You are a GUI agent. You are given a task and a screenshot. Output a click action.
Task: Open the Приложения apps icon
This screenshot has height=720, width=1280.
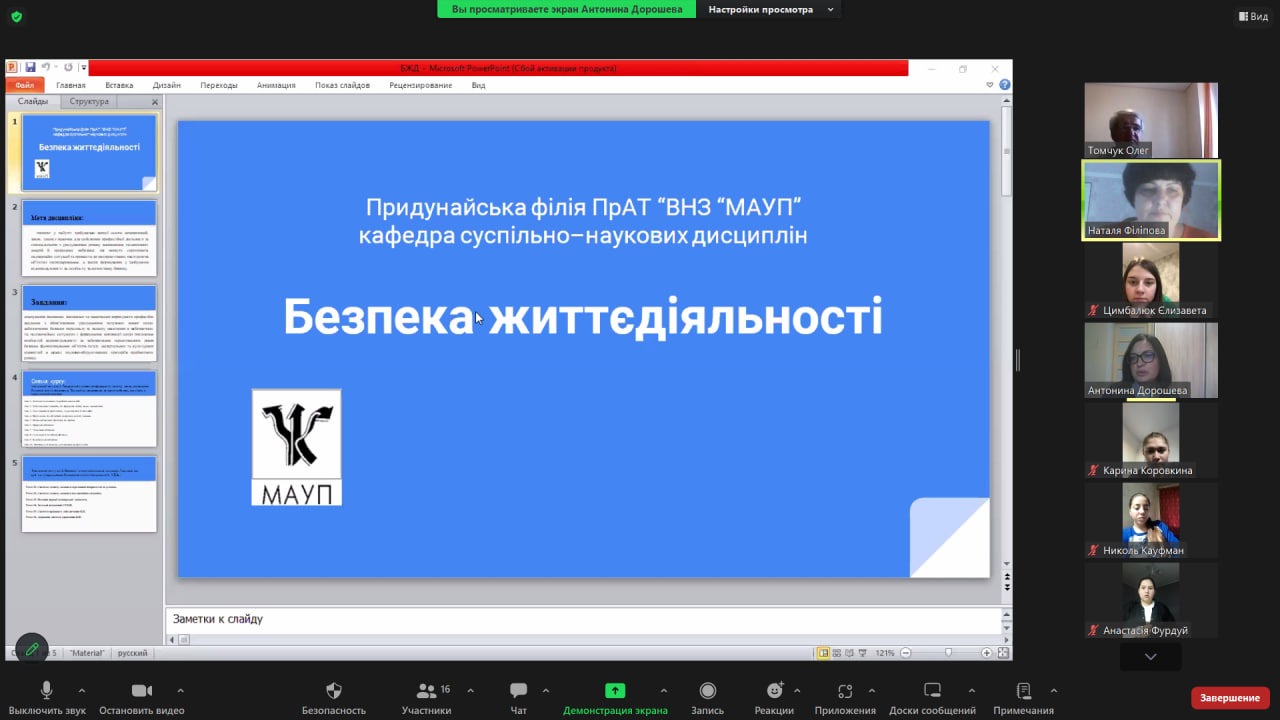(845, 691)
